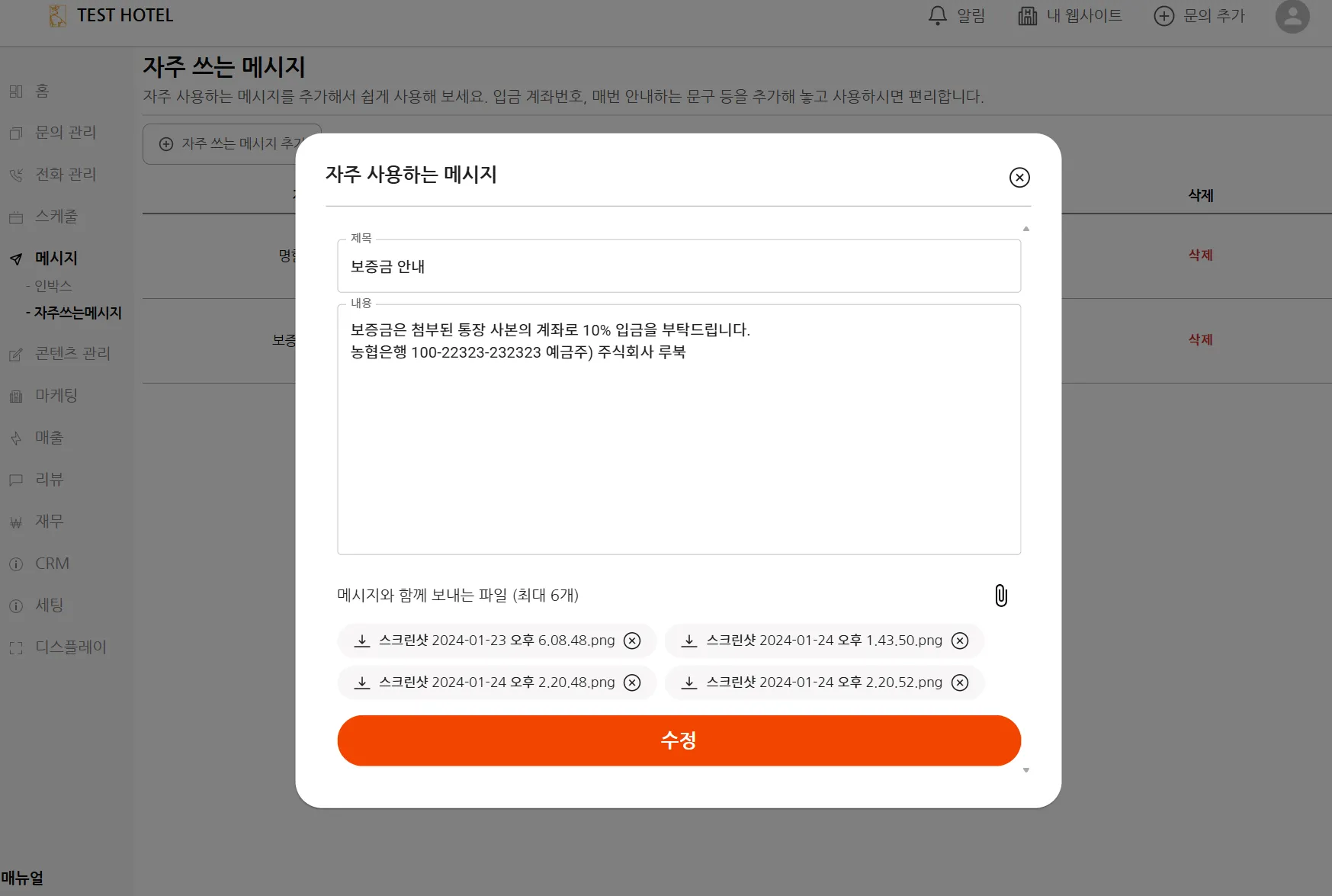Open 문의 관리 in the sidebar
This screenshot has width=1332, height=896.
pos(66,133)
